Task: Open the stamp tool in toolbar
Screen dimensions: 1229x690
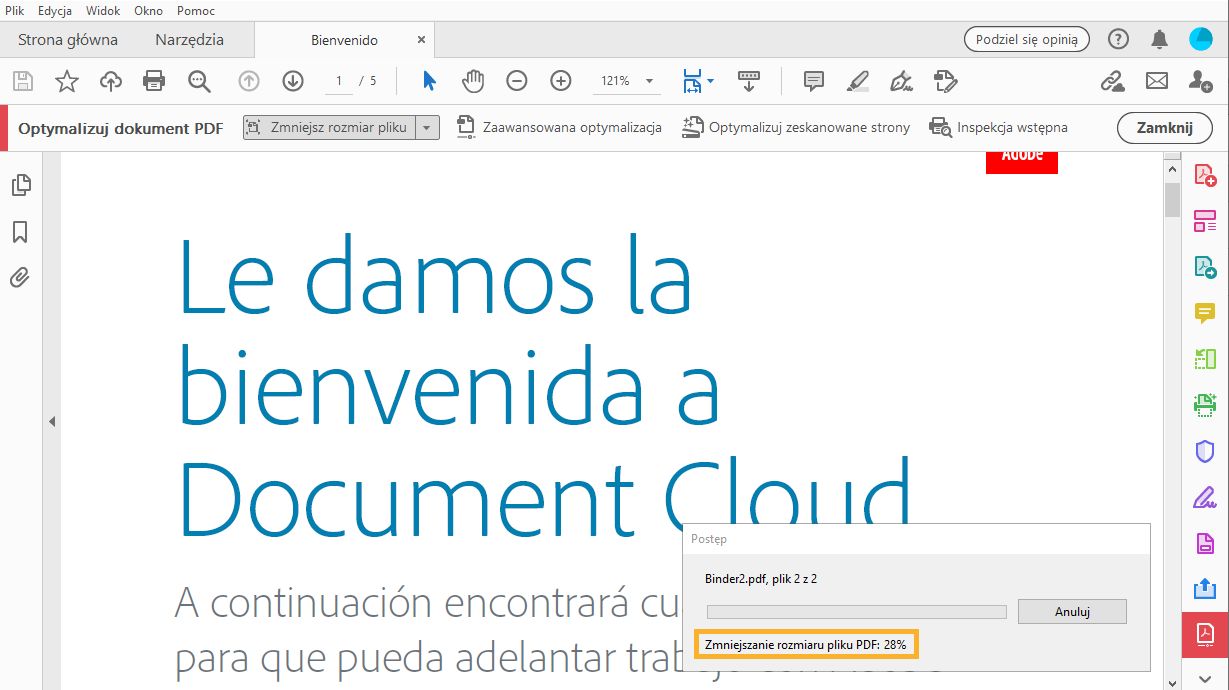Action: tap(945, 81)
